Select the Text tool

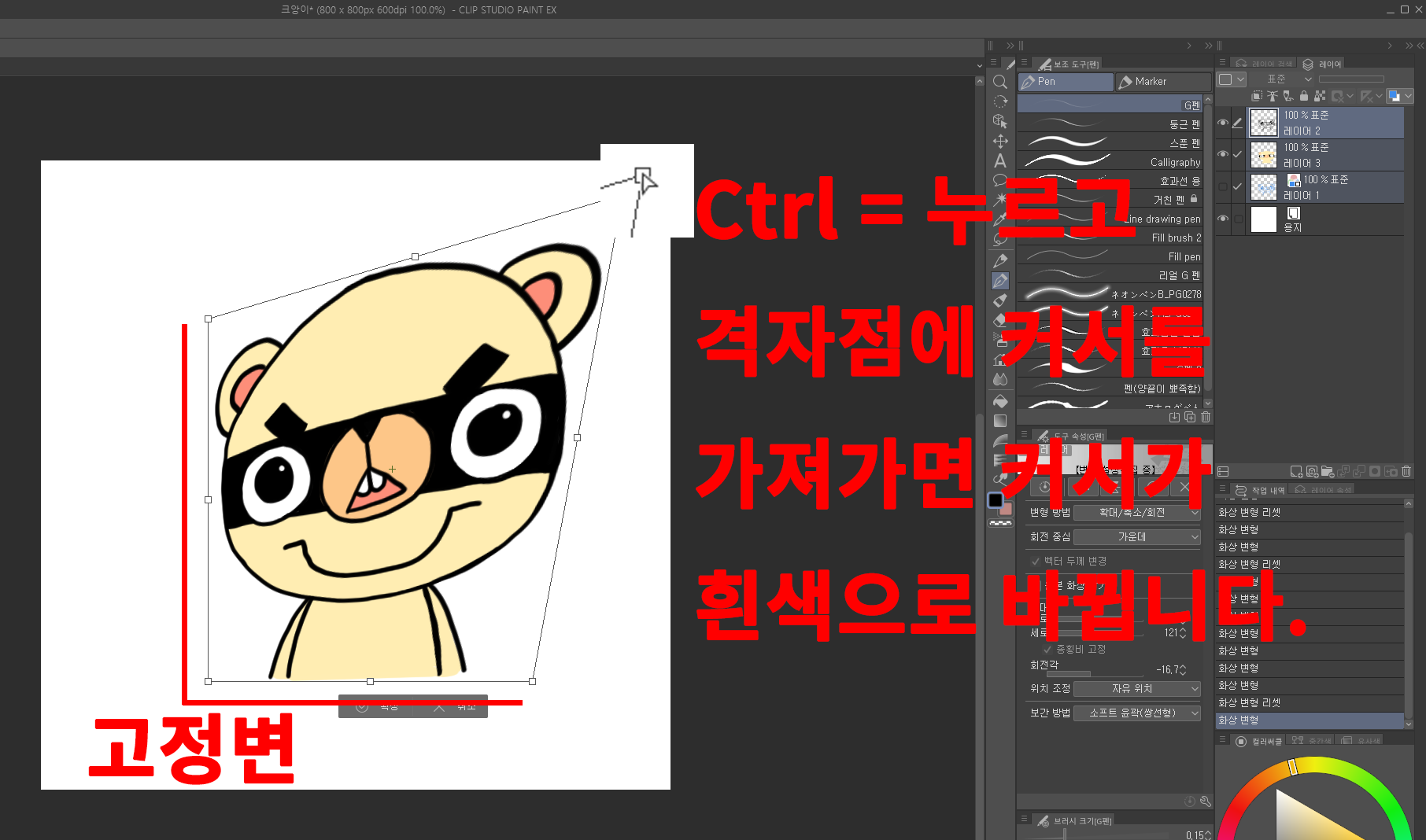point(1000,160)
